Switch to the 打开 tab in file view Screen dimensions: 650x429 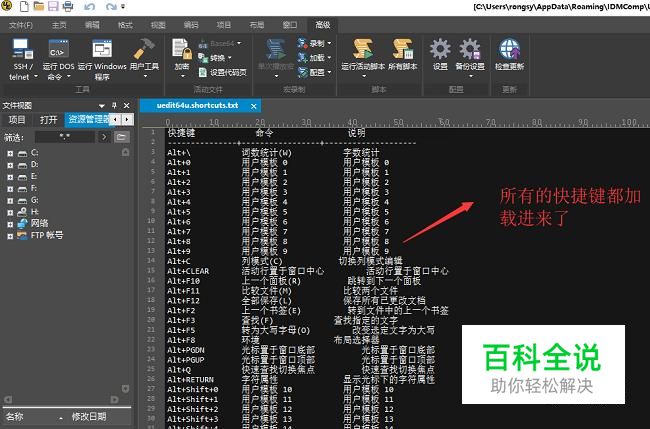tap(49, 120)
